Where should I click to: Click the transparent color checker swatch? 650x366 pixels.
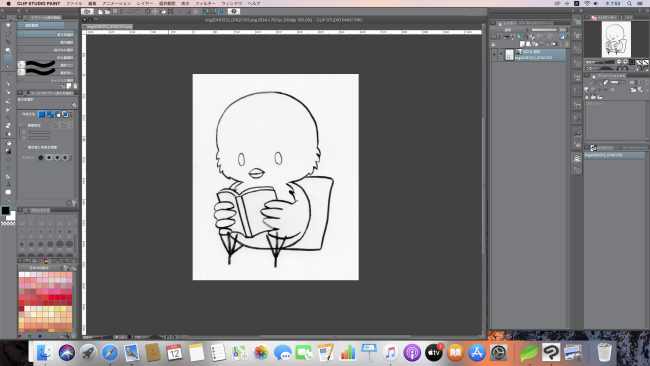click(x=8, y=223)
